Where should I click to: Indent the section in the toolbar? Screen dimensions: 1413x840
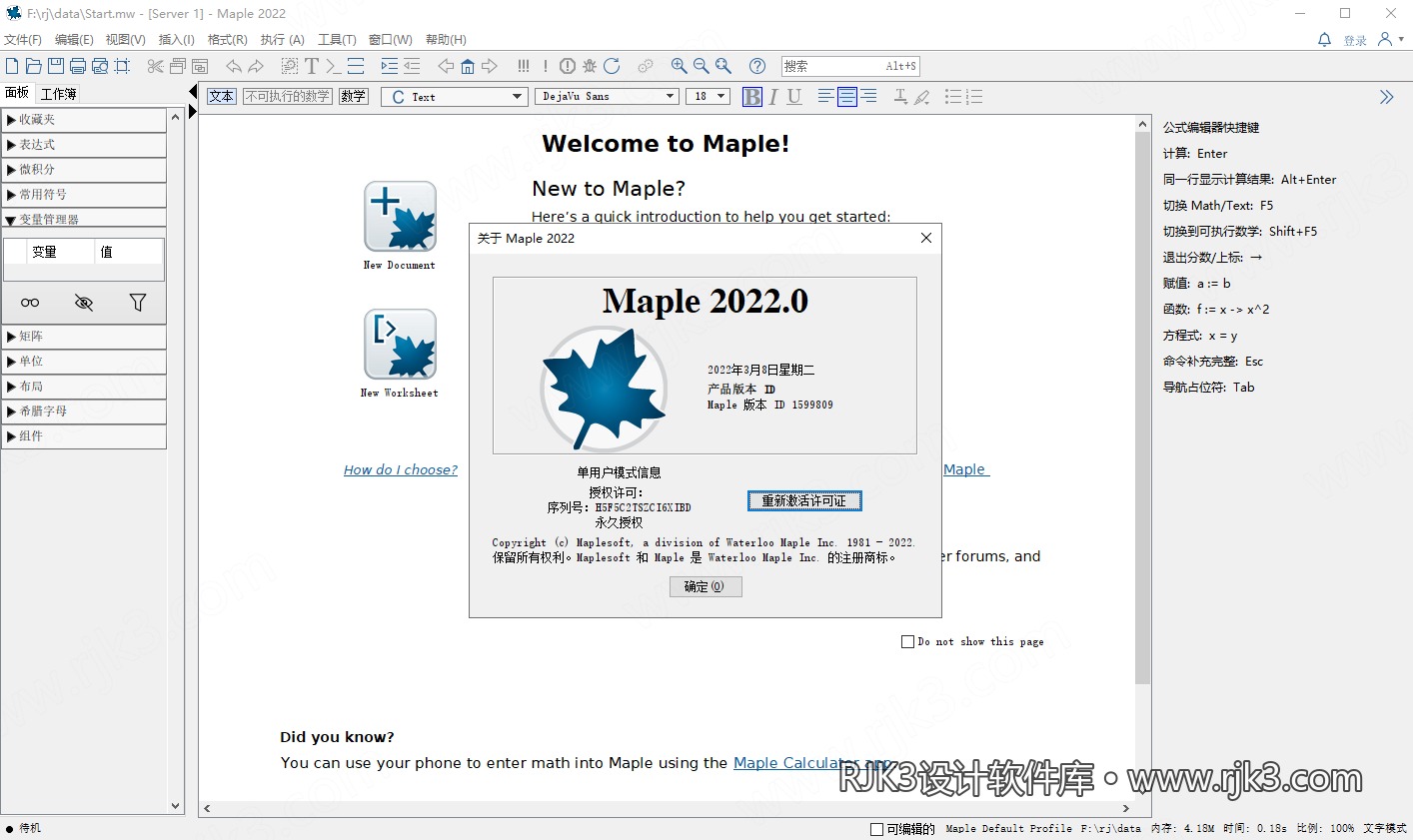pyautogui.click(x=390, y=66)
